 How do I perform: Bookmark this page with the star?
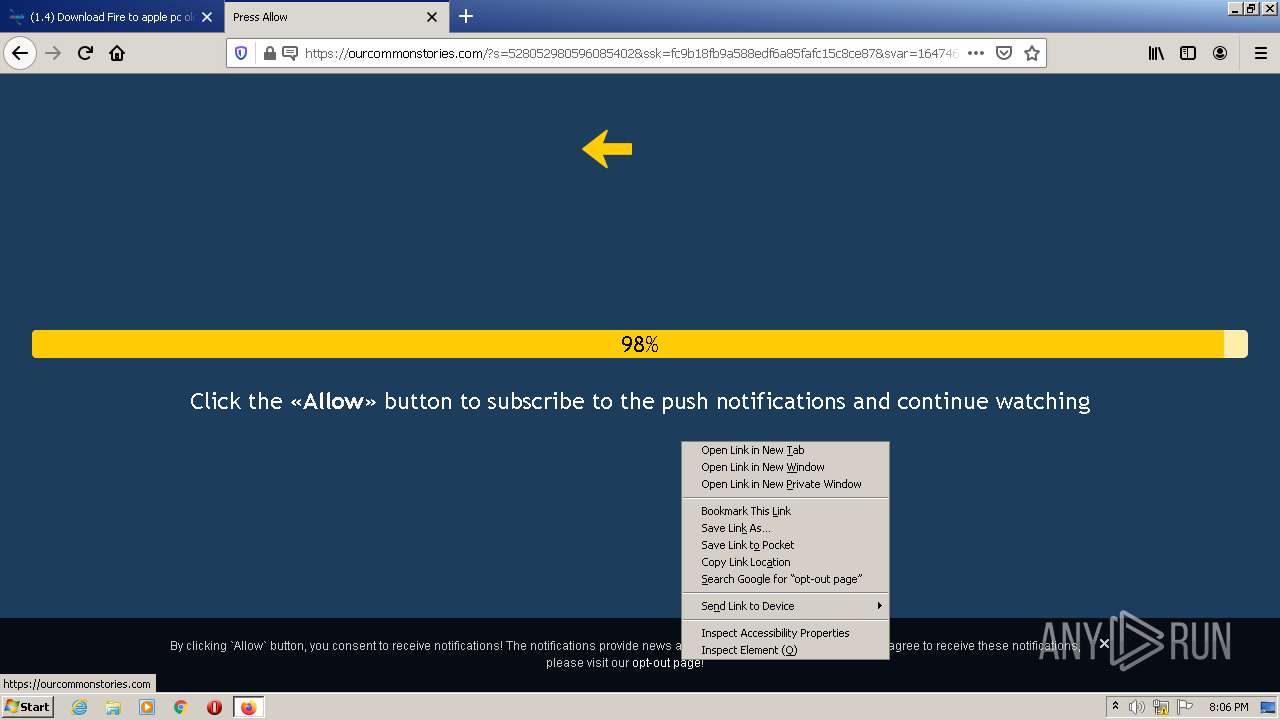1032,53
